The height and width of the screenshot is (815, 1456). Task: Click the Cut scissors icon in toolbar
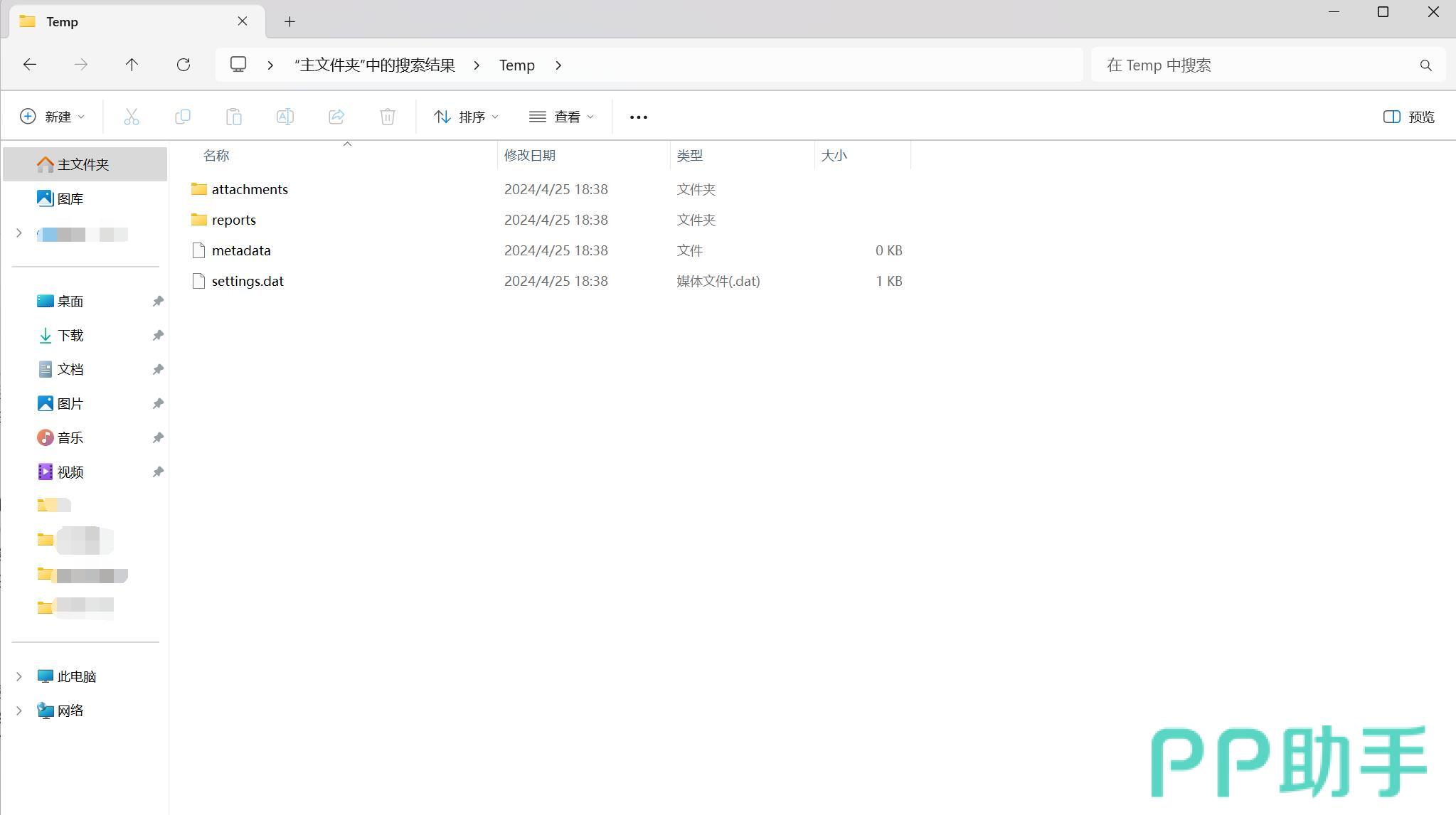(x=132, y=117)
